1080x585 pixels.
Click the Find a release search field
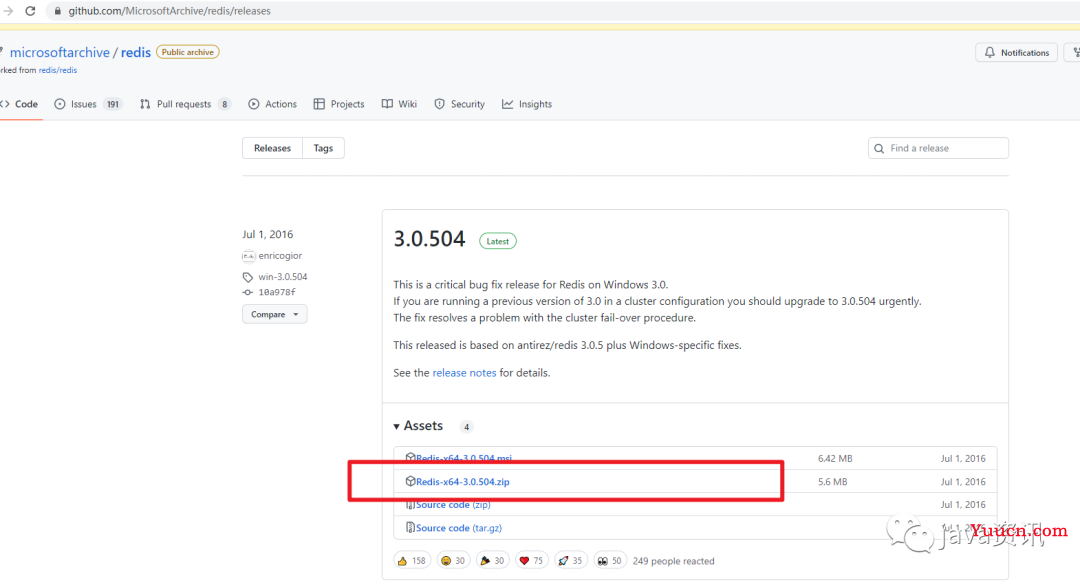[x=938, y=148]
